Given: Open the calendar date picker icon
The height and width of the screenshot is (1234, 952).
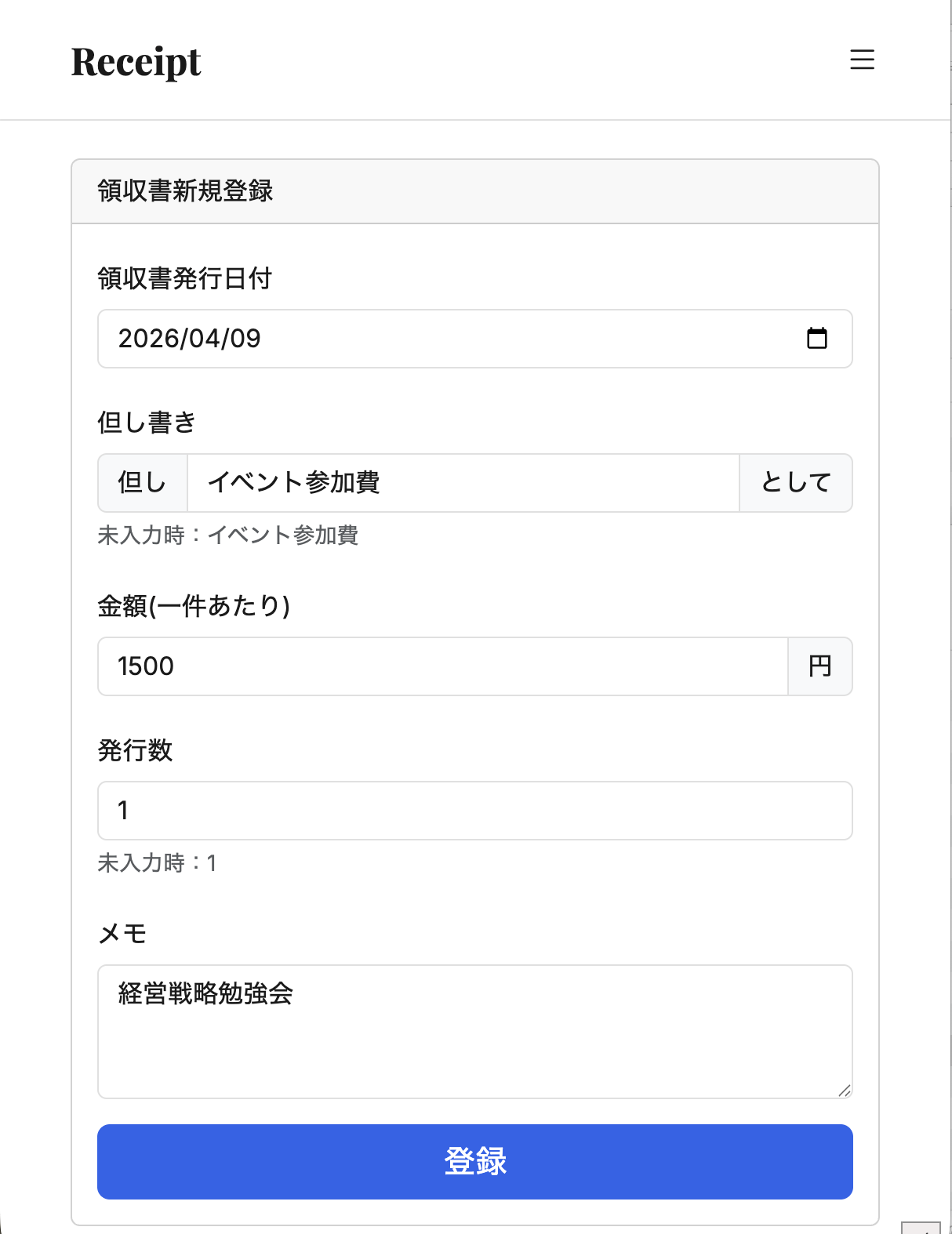Looking at the screenshot, I should 819,339.
